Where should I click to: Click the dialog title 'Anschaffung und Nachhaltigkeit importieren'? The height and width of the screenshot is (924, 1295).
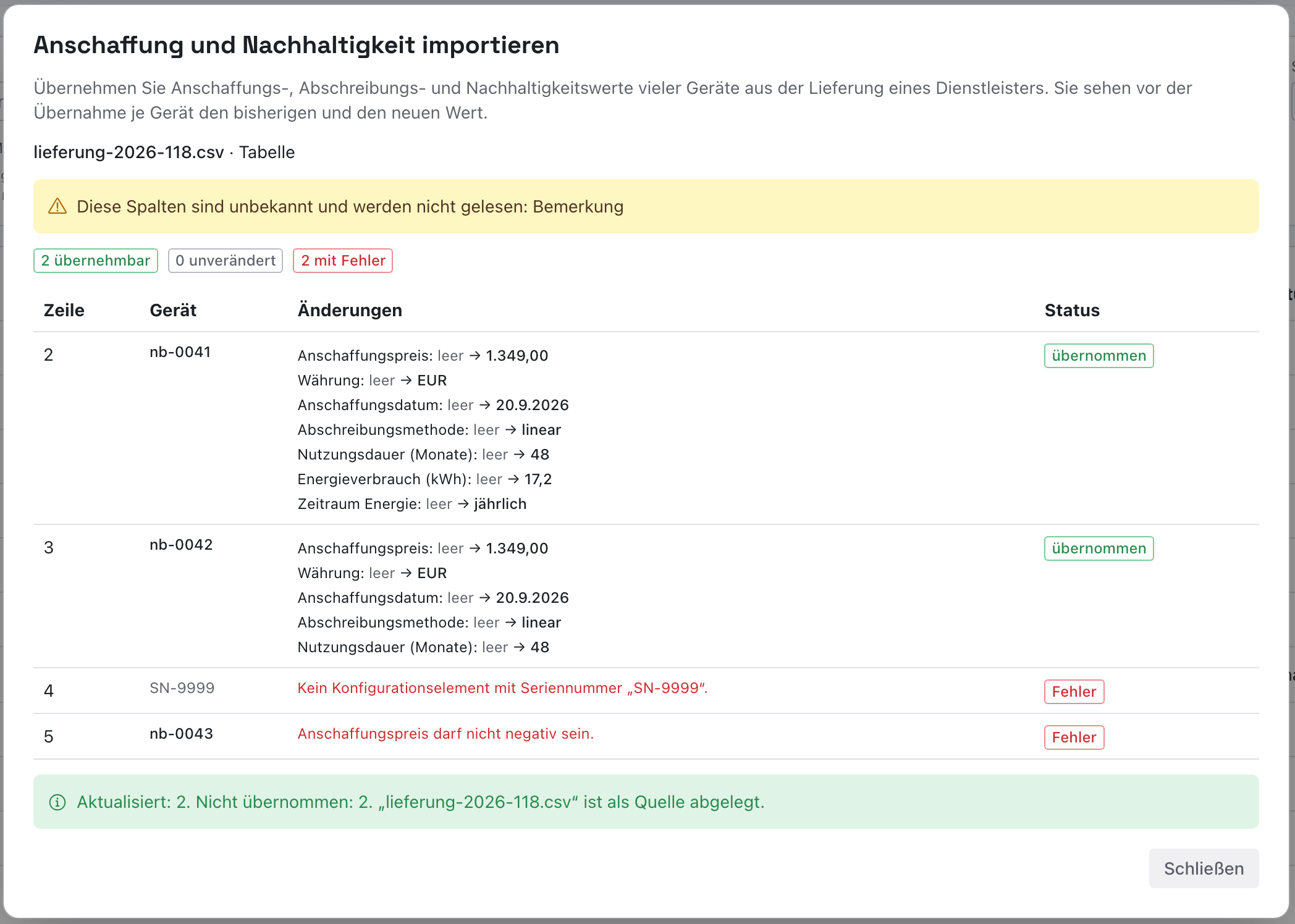(x=297, y=45)
